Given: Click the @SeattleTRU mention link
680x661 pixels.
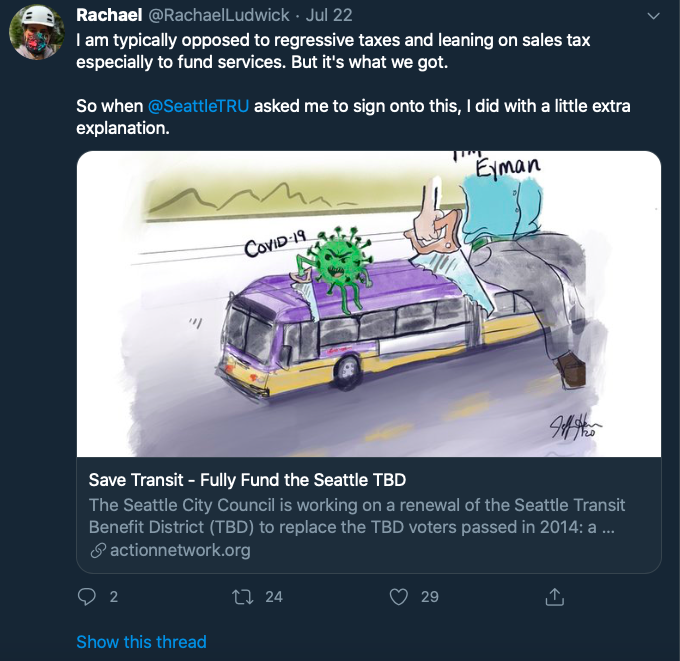Looking at the screenshot, I should [x=198, y=107].
